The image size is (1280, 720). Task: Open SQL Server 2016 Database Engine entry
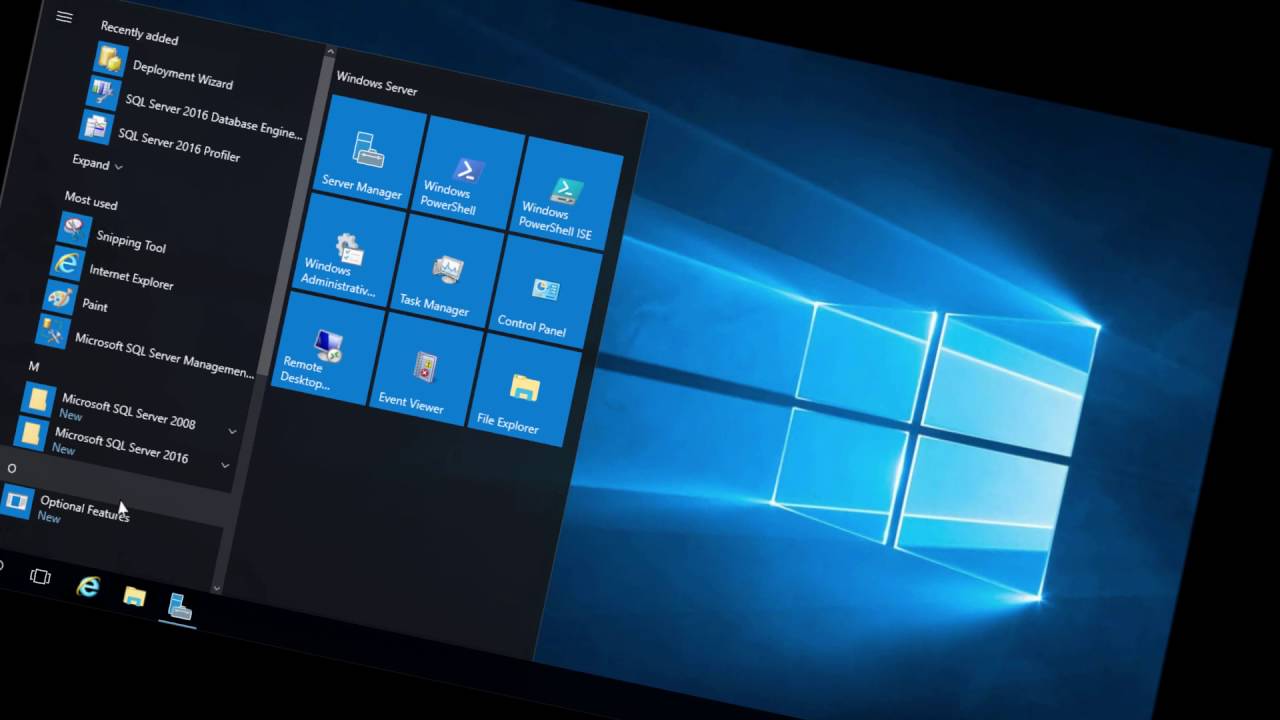point(196,107)
